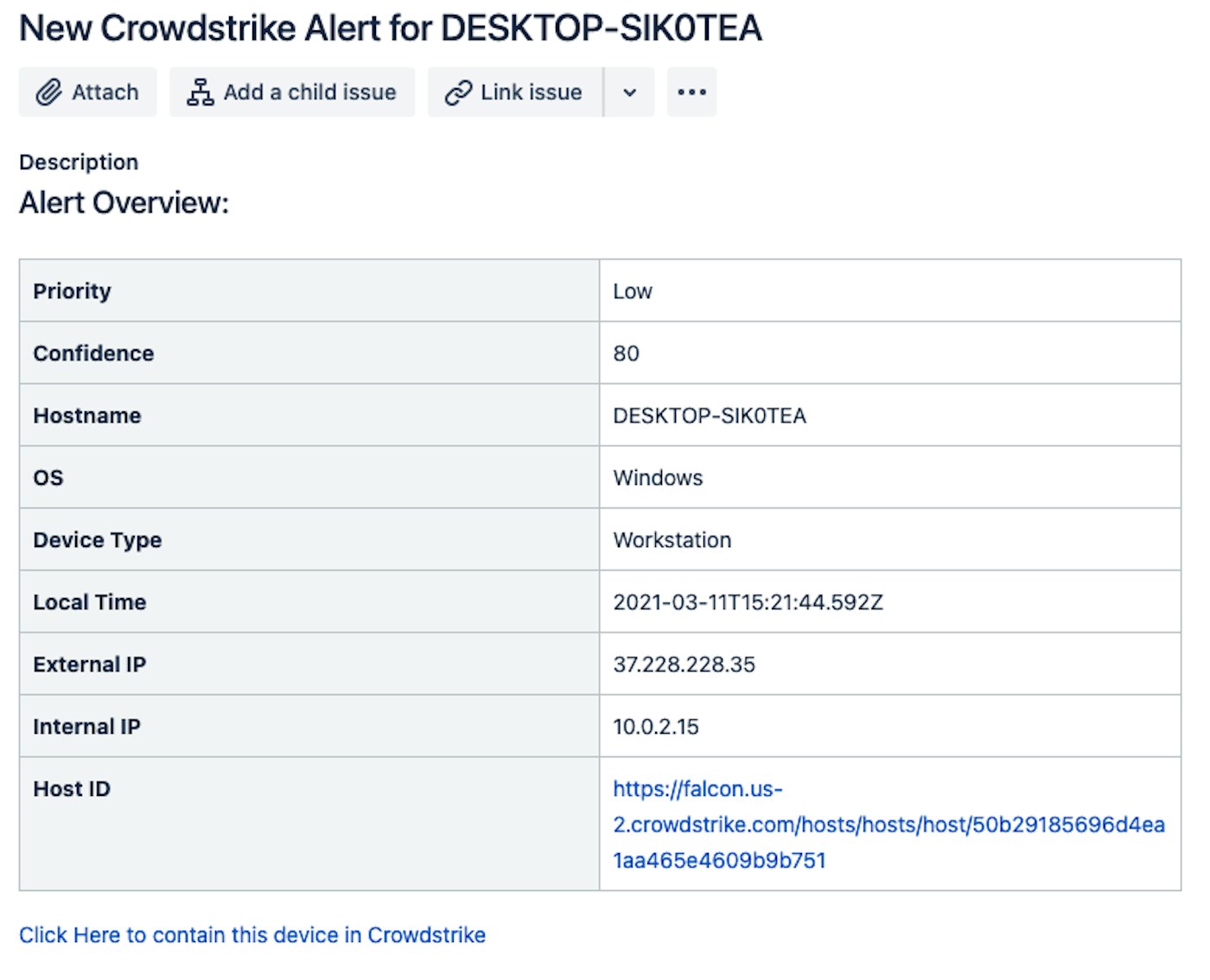Expand the Link issue dropdown chevron
1210x980 pixels.
point(630,92)
